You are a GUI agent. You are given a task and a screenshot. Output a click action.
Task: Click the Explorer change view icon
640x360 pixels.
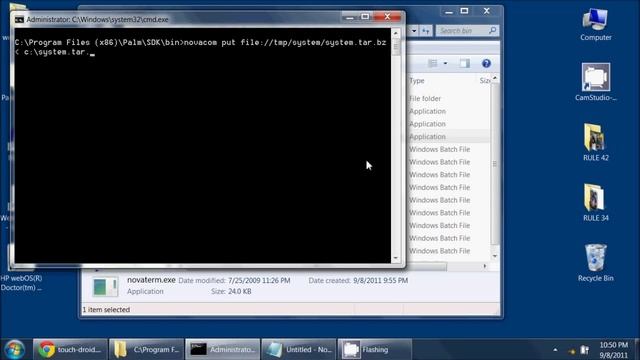[x=433, y=63]
